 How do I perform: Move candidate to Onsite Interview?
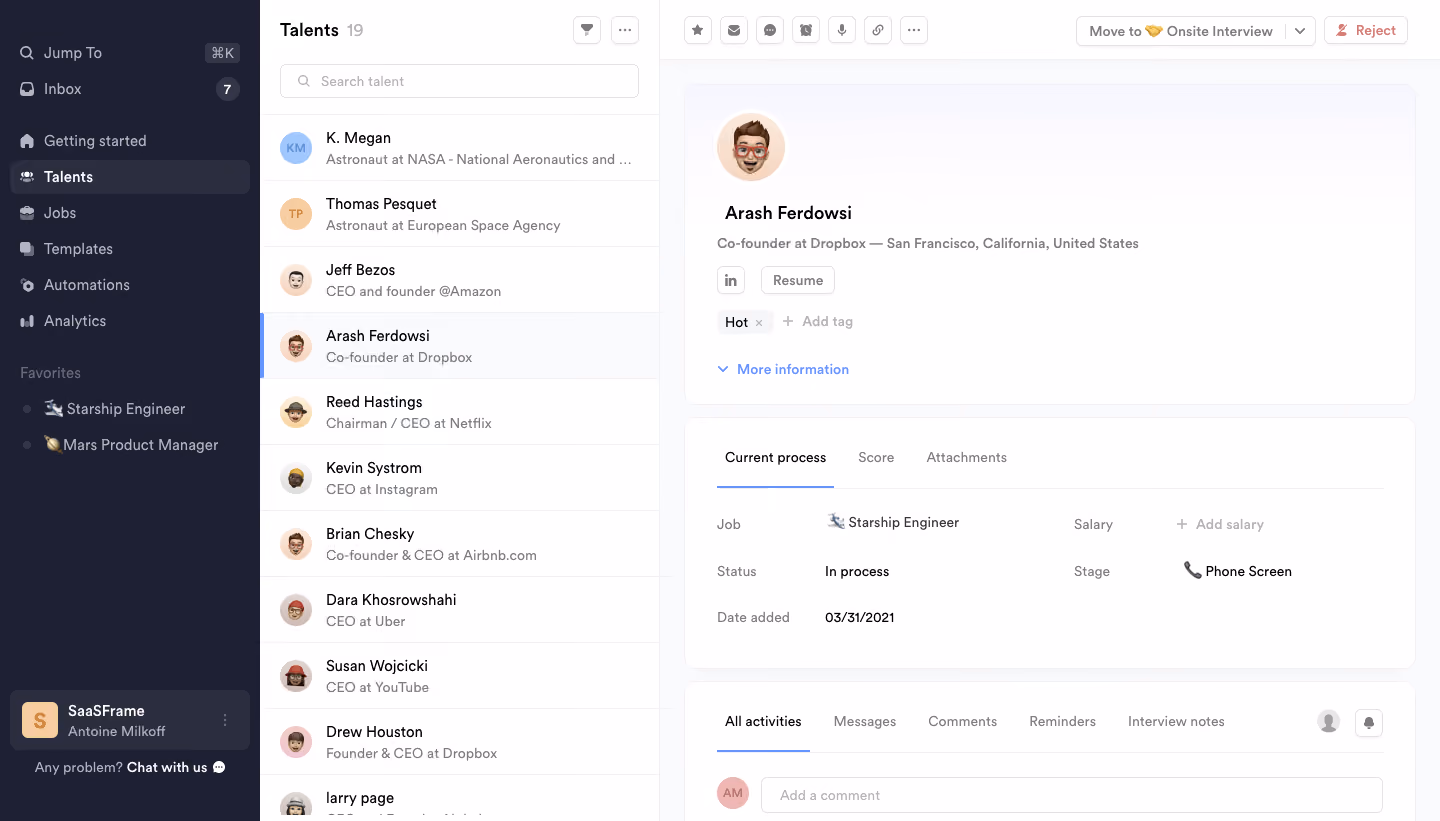point(1181,31)
